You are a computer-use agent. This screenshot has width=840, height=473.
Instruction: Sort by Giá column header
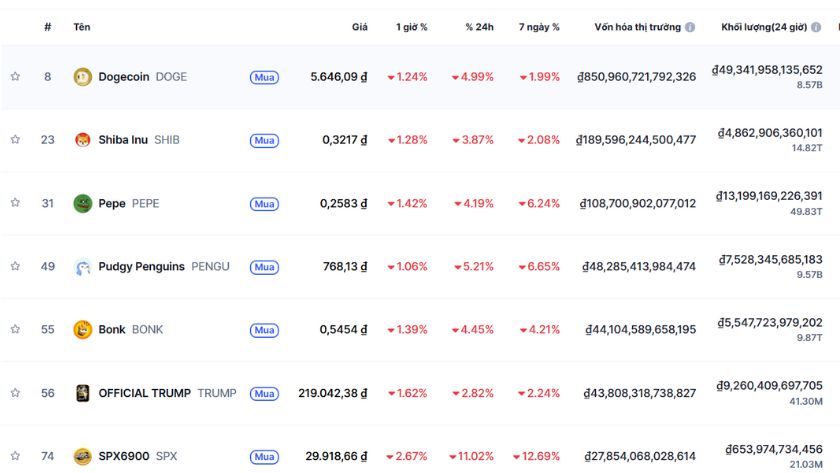point(359,27)
